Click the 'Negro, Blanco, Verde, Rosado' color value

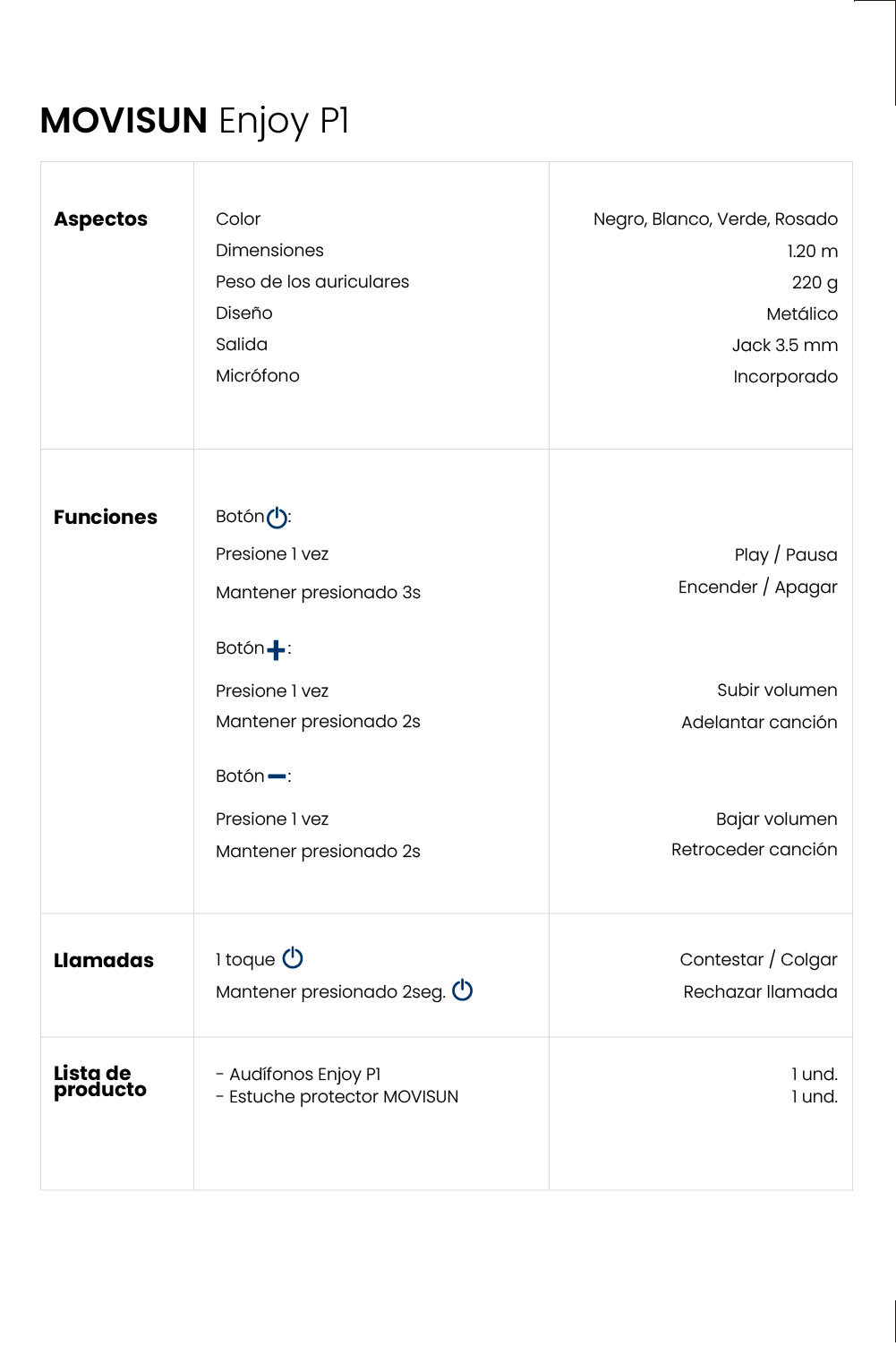pyautogui.click(x=715, y=219)
